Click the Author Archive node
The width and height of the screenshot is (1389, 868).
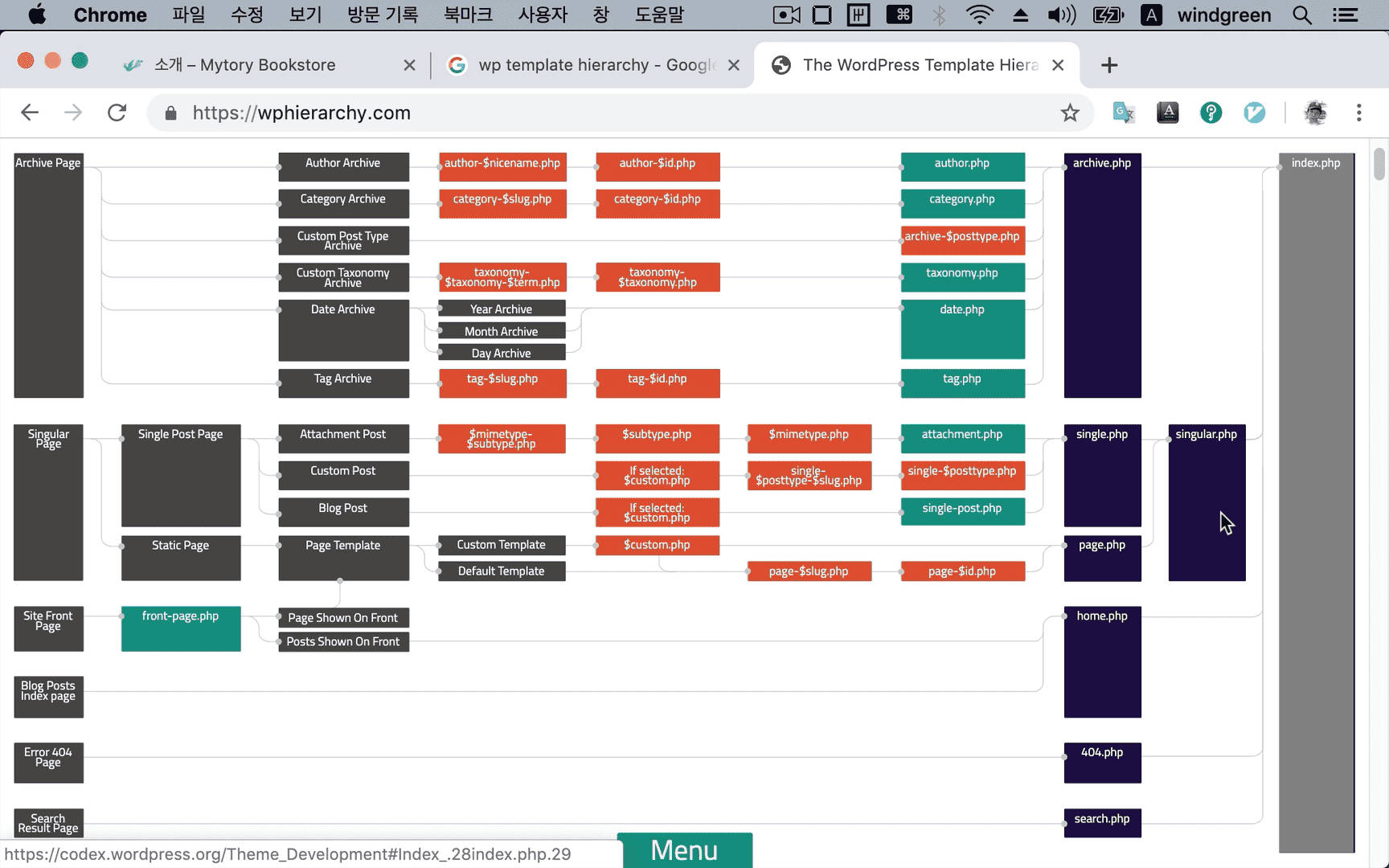(343, 167)
